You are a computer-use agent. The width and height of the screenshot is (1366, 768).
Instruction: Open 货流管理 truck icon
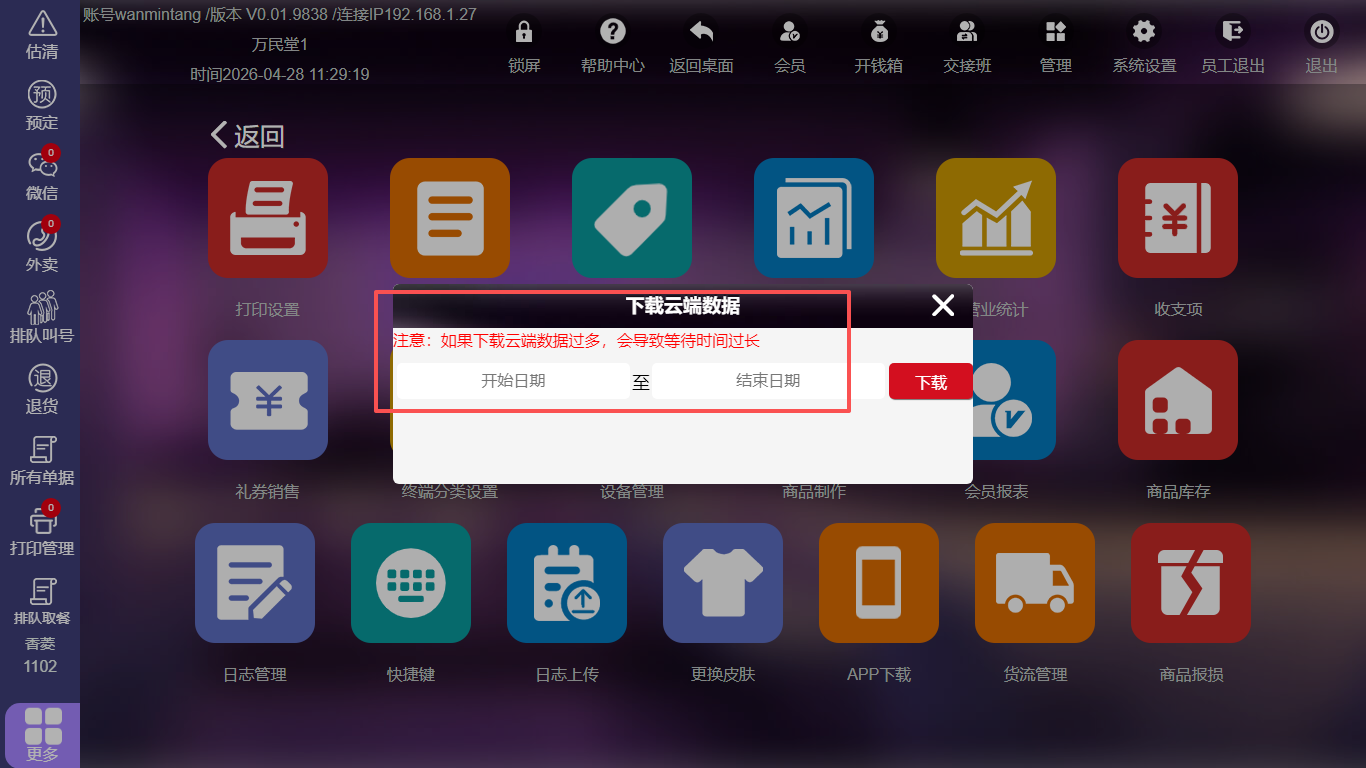click(x=1035, y=583)
